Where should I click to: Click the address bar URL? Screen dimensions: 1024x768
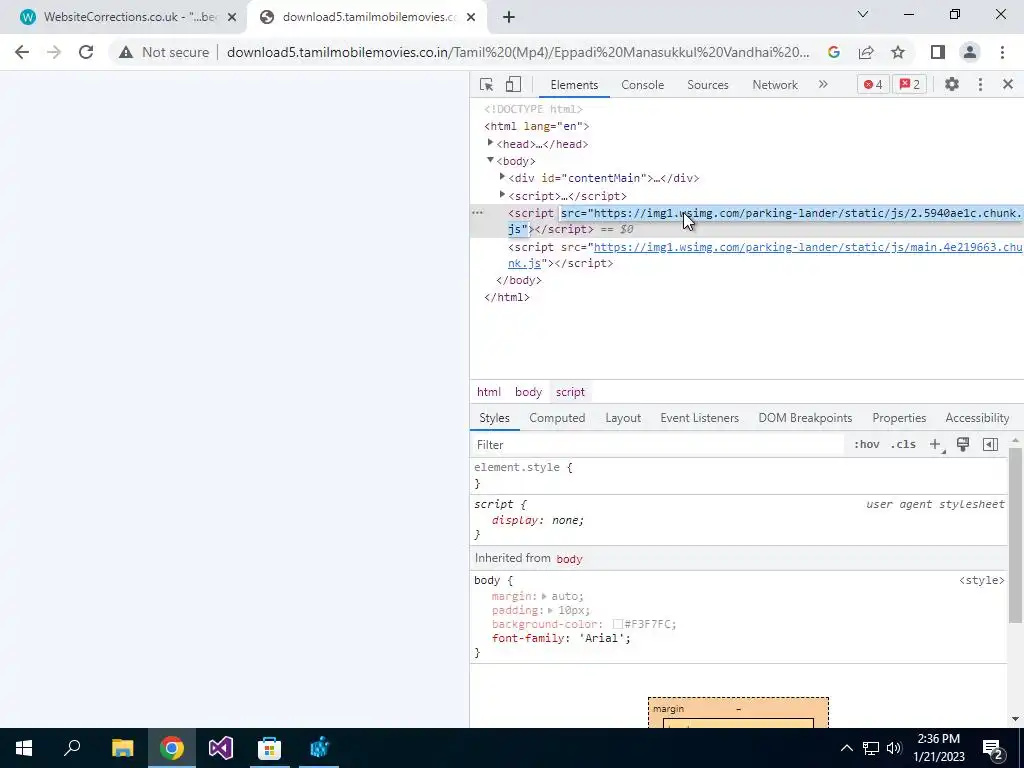point(518,52)
